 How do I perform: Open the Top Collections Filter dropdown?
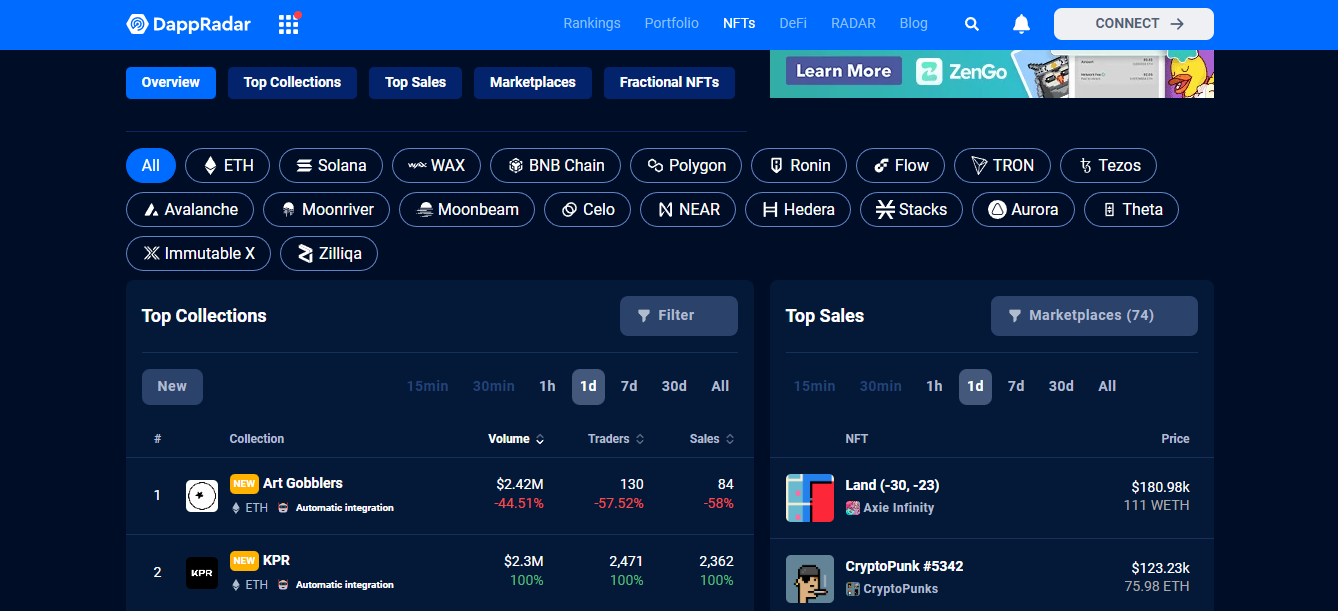679,315
